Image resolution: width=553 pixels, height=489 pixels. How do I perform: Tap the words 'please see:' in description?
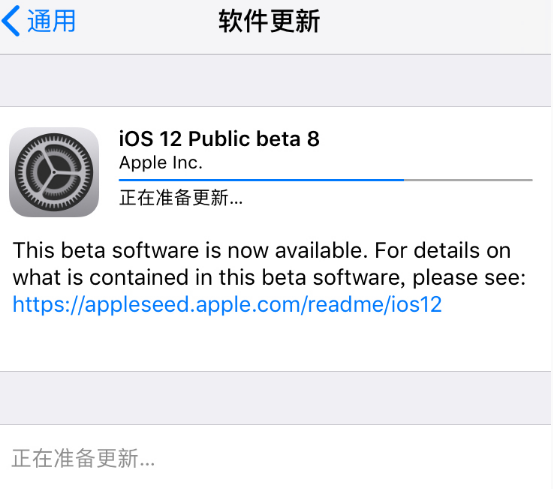pyautogui.click(x=469, y=278)
